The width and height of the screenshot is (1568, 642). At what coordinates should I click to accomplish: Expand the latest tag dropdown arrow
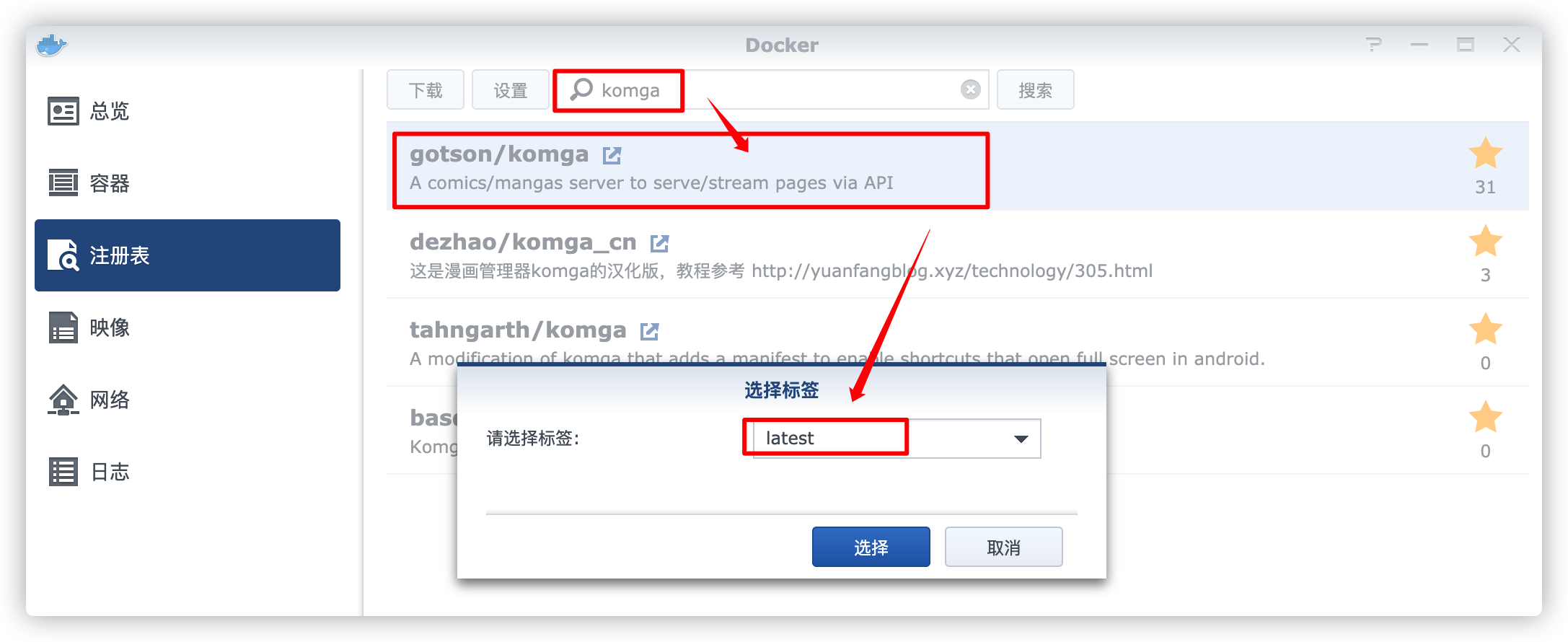coord(1021,439)
